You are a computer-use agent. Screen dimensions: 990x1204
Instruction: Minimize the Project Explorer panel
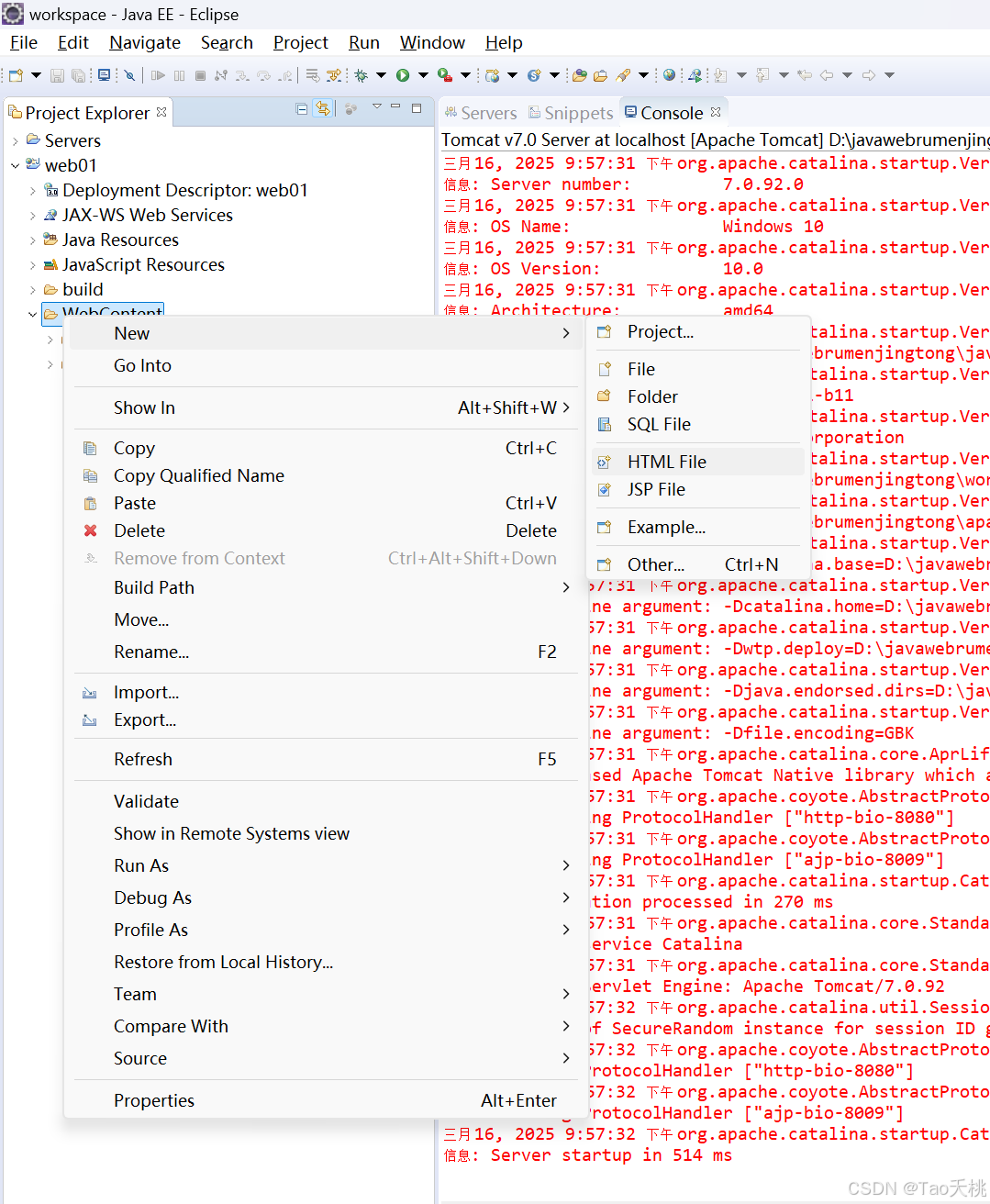[x=395, y=107]
